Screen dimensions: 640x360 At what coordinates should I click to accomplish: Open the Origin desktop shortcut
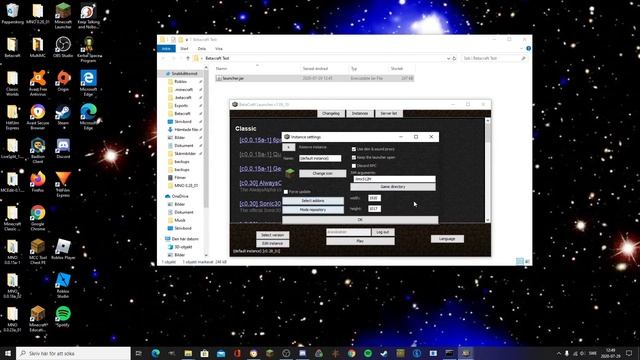[x=63, y=80]
